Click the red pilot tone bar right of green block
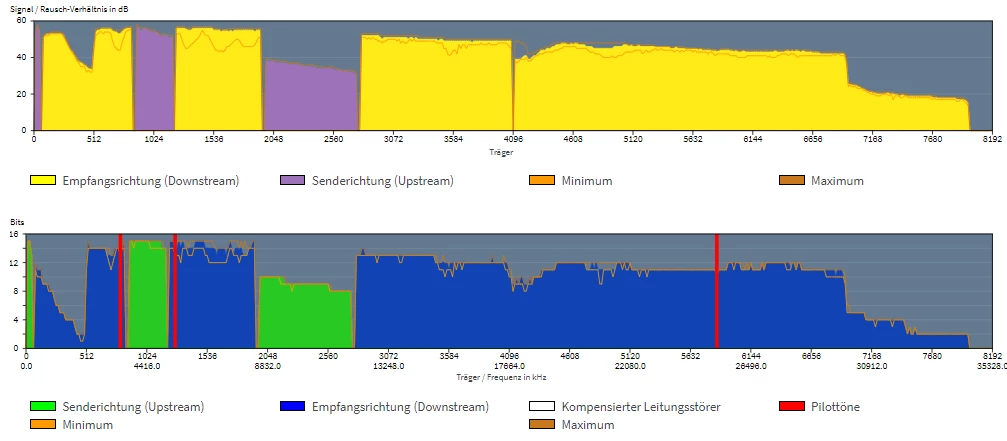This screenshot has height=441, width=1007. coord(175,291)
